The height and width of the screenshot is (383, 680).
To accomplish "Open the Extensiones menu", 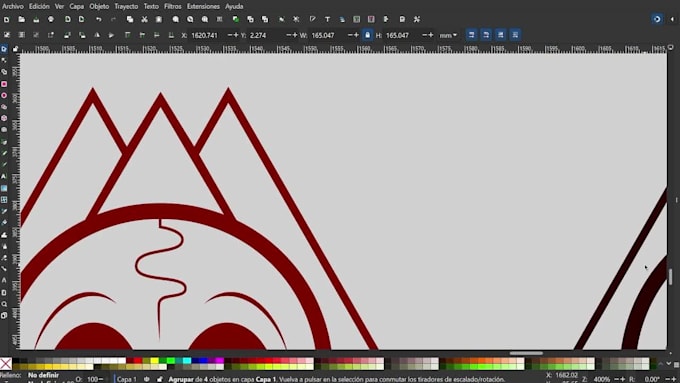I will pos(203,7).
